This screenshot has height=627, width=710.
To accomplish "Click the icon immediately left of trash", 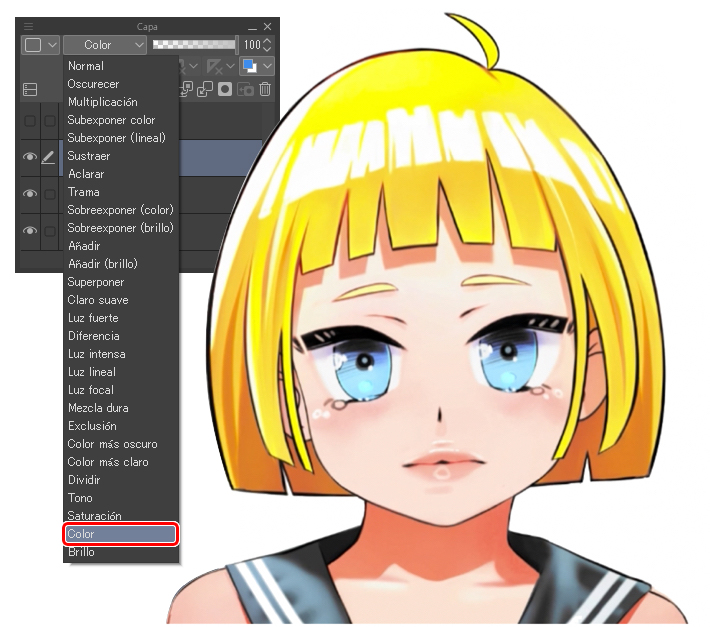I will pos(246,89).
